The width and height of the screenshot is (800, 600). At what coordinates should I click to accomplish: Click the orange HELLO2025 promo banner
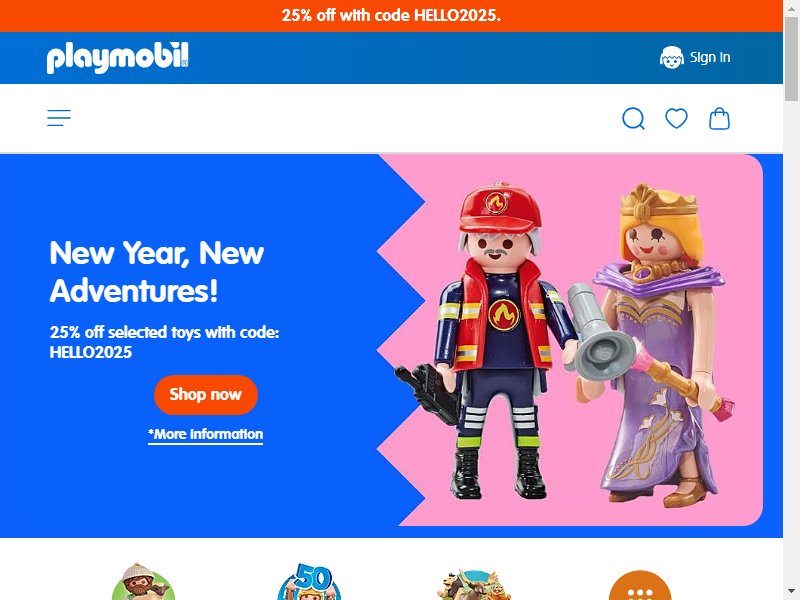[391, 16]
